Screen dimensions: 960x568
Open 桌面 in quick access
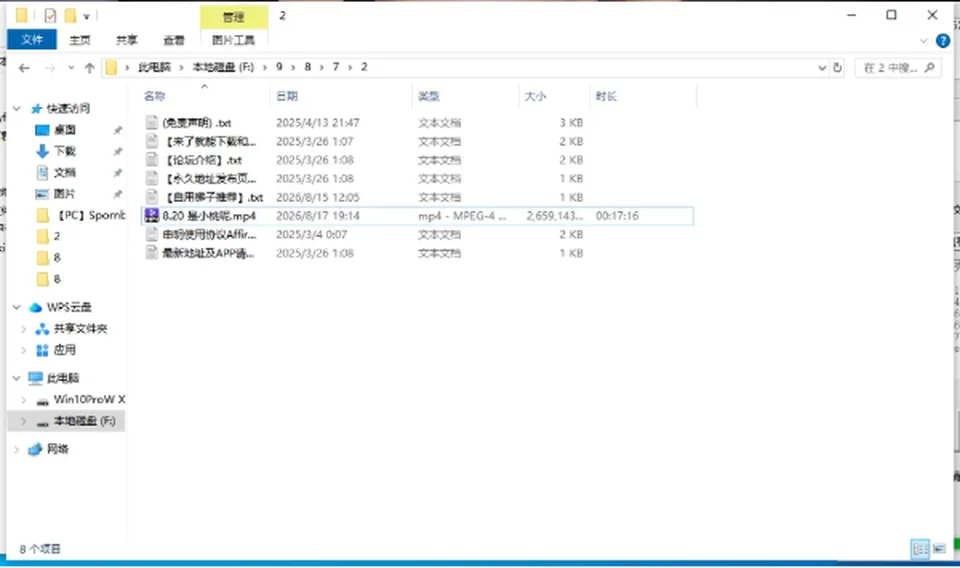click(65, 130)
